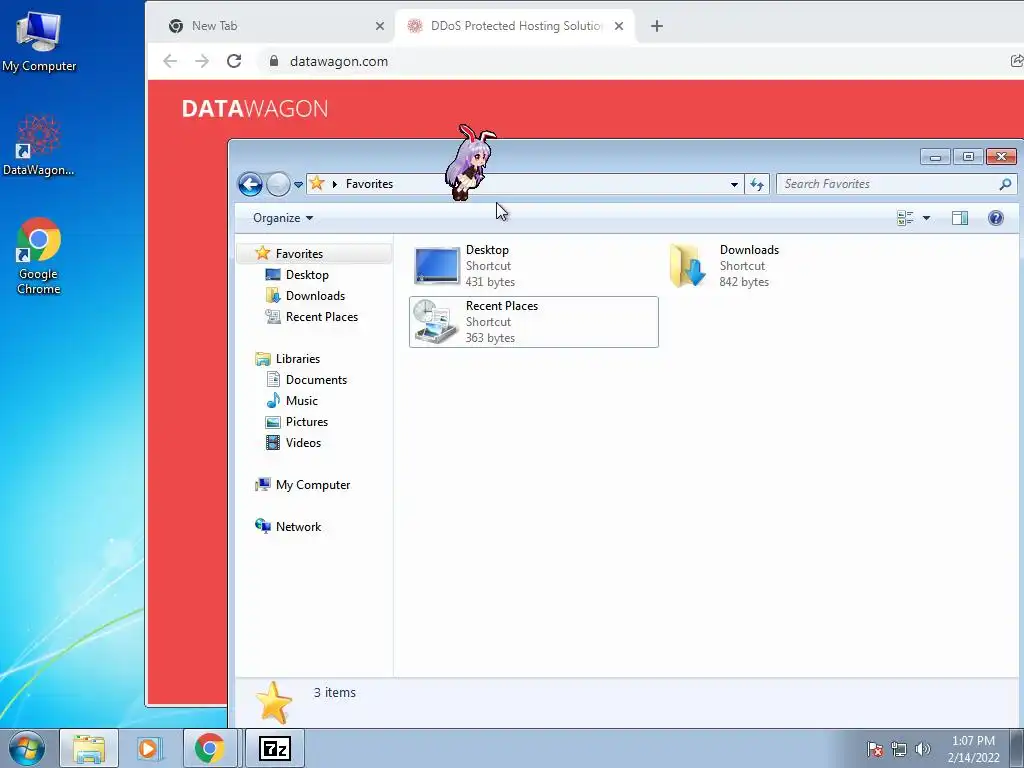The image size is (1024, 768).
Task: Close the New Tab tab
Action: coord(379,26)
